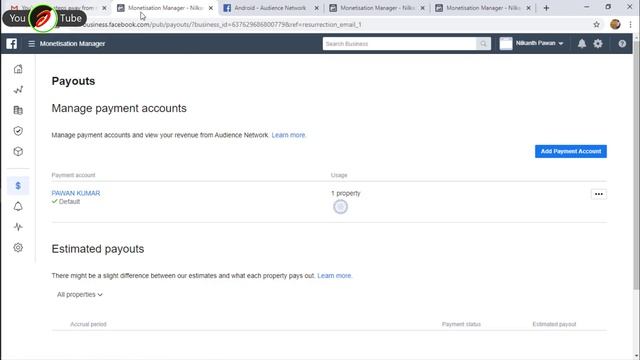The width and height of the screenshot is (640, 360).
Task: Click the Search Business field
Action: tap(399, 44)
